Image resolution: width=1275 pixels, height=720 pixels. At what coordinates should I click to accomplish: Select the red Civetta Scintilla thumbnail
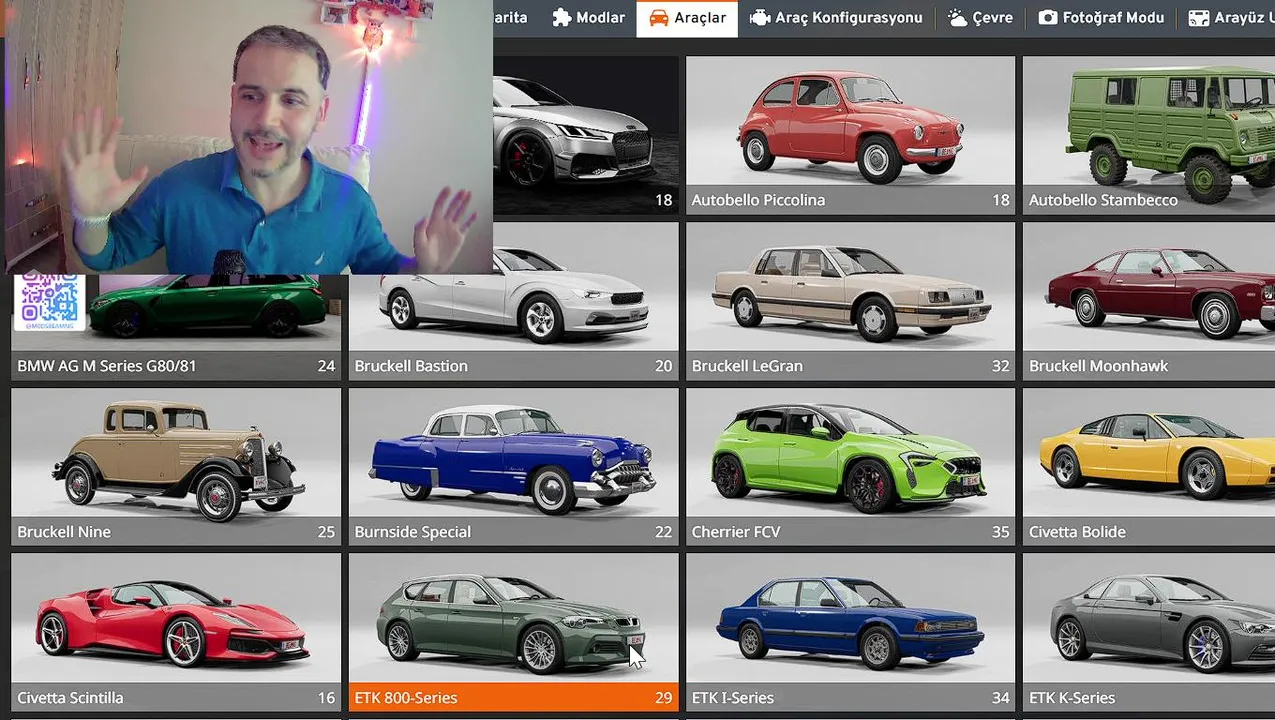(176, 620)
